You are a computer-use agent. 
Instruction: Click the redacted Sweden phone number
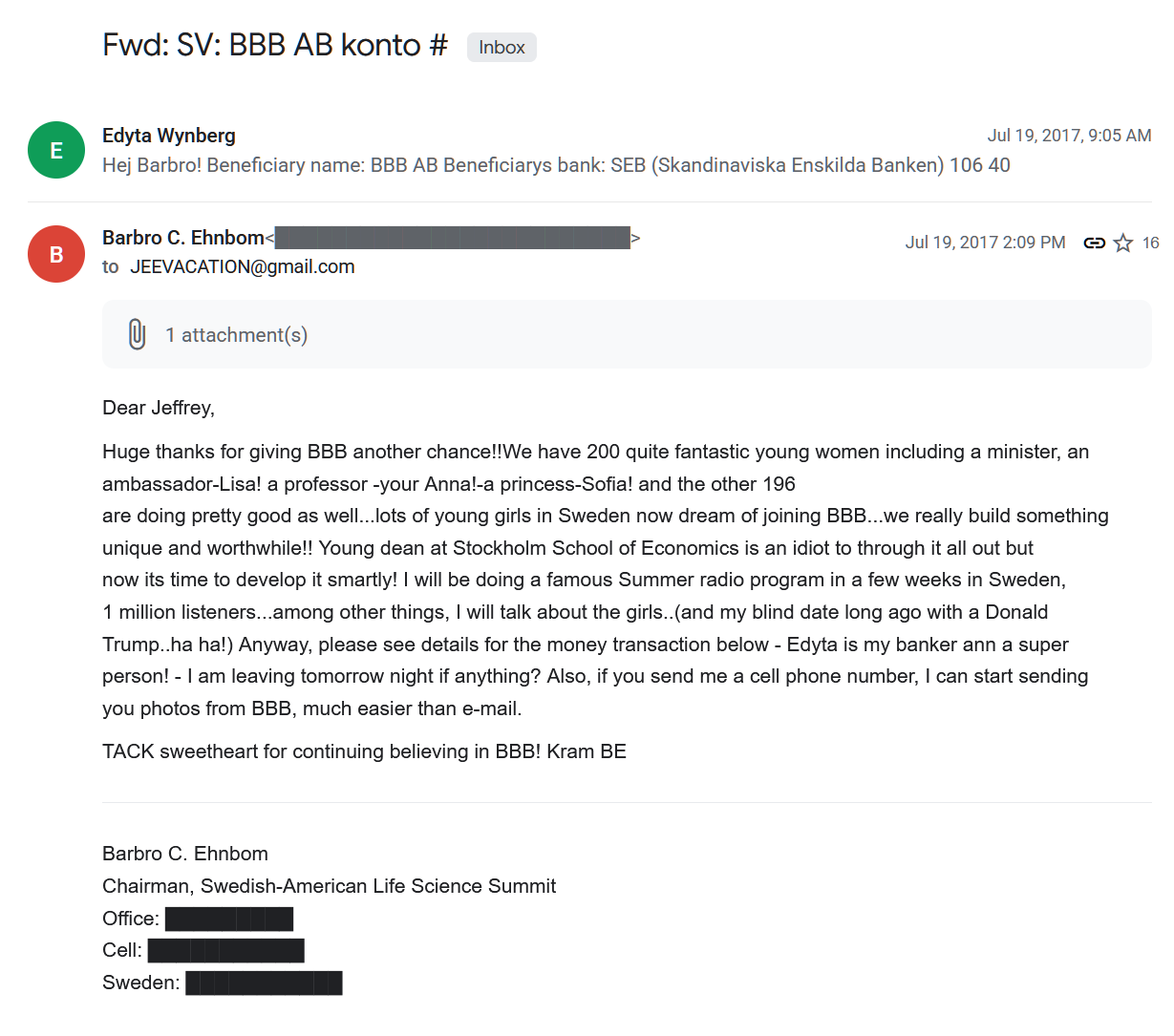[264, 983]
